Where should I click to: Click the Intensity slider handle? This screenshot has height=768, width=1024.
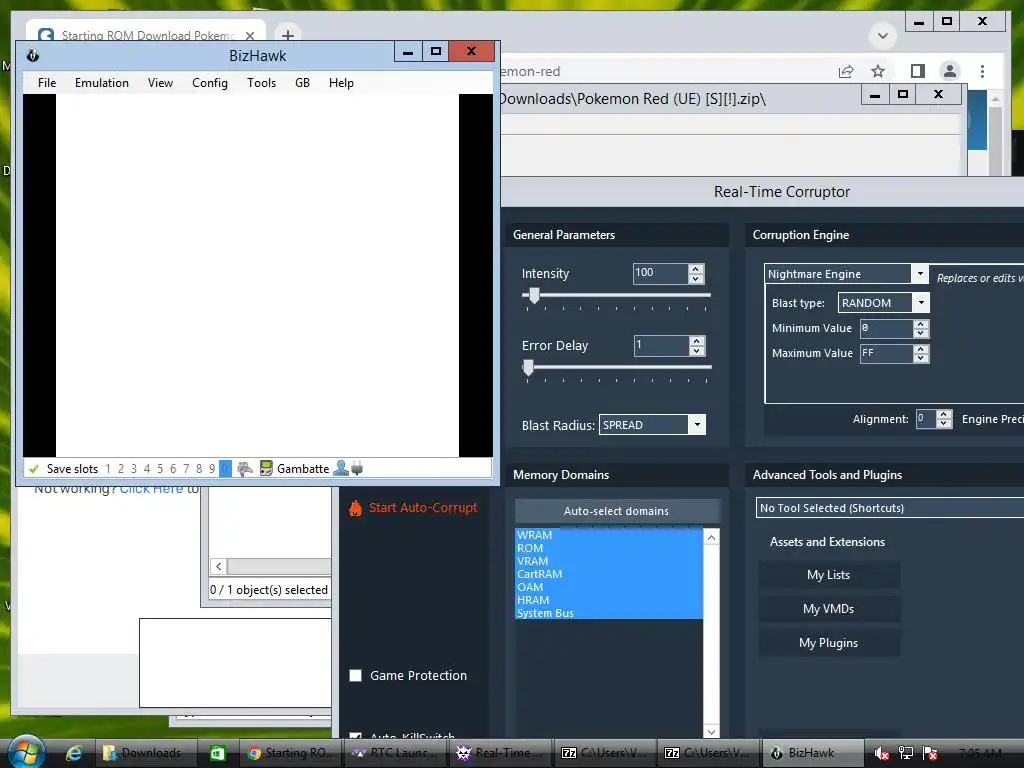point(534,296)
